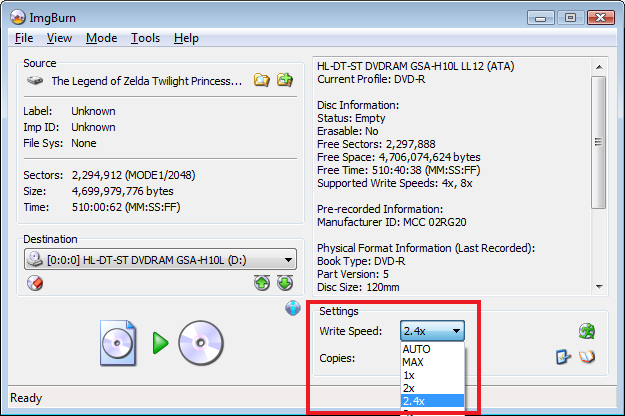Pick 2x from the write speed list
This screenshot has height=416, width=625.
408,388
